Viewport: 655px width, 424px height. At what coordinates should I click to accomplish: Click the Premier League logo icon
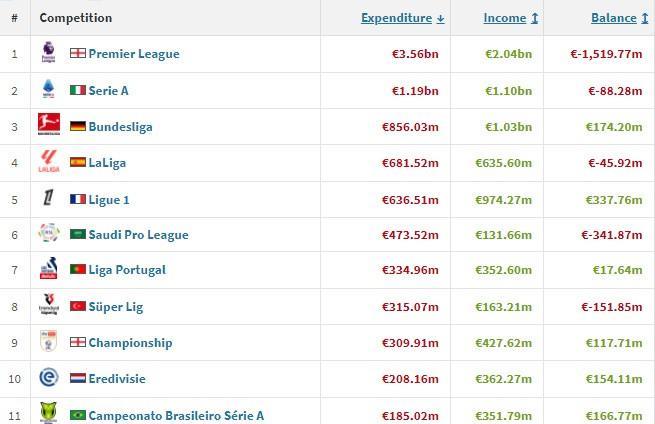[x=48, y=54]
